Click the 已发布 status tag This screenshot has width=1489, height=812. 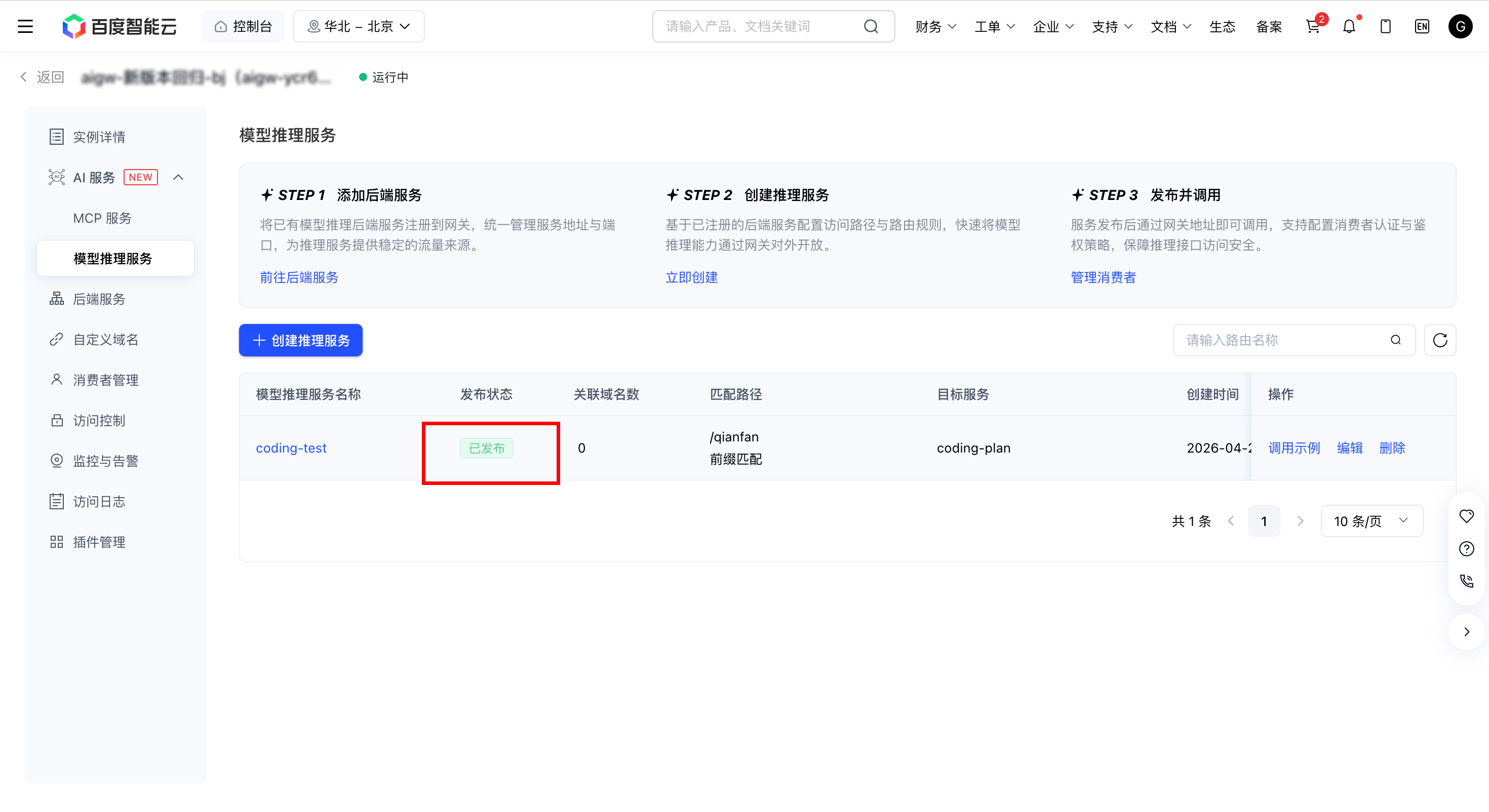click(487, 448)
